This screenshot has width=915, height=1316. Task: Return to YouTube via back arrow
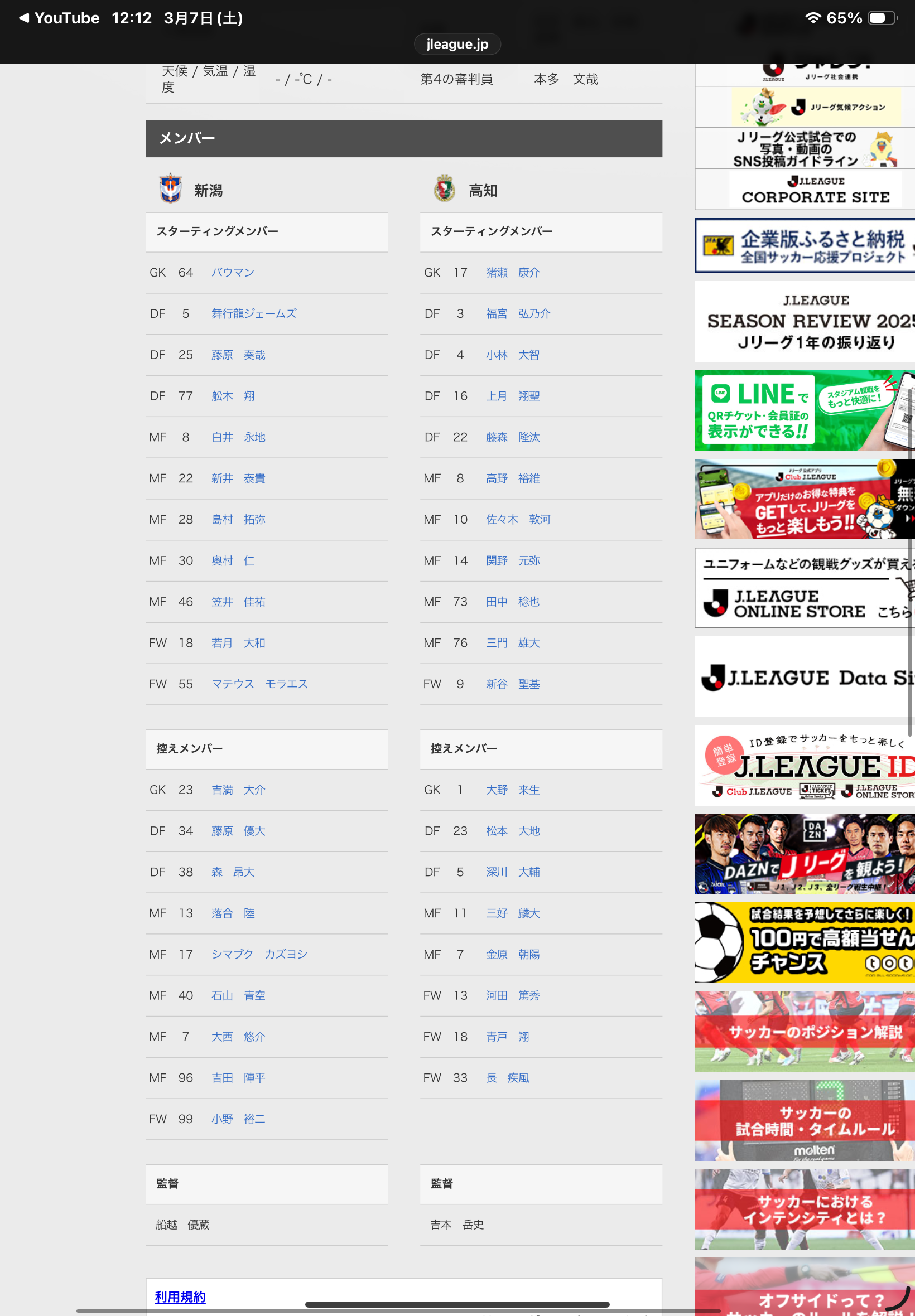coord(24,18)
